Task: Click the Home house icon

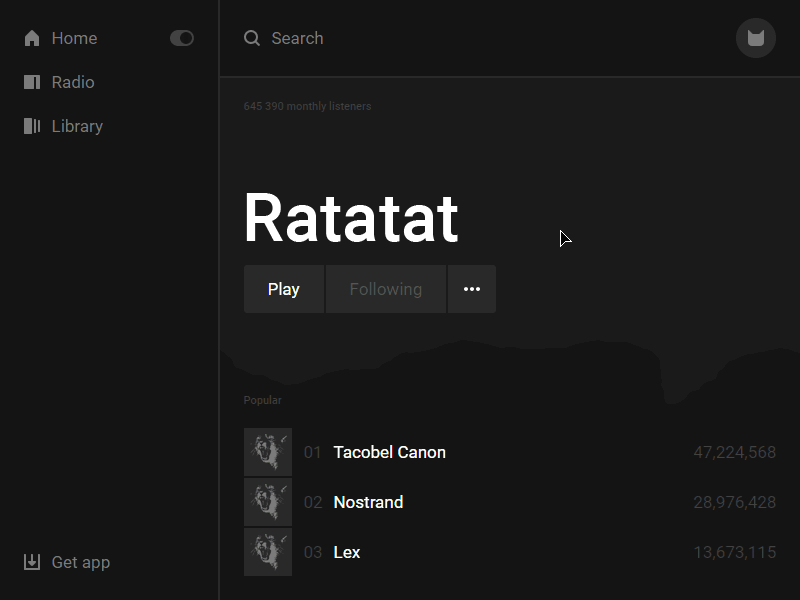Action: (32, 38)
